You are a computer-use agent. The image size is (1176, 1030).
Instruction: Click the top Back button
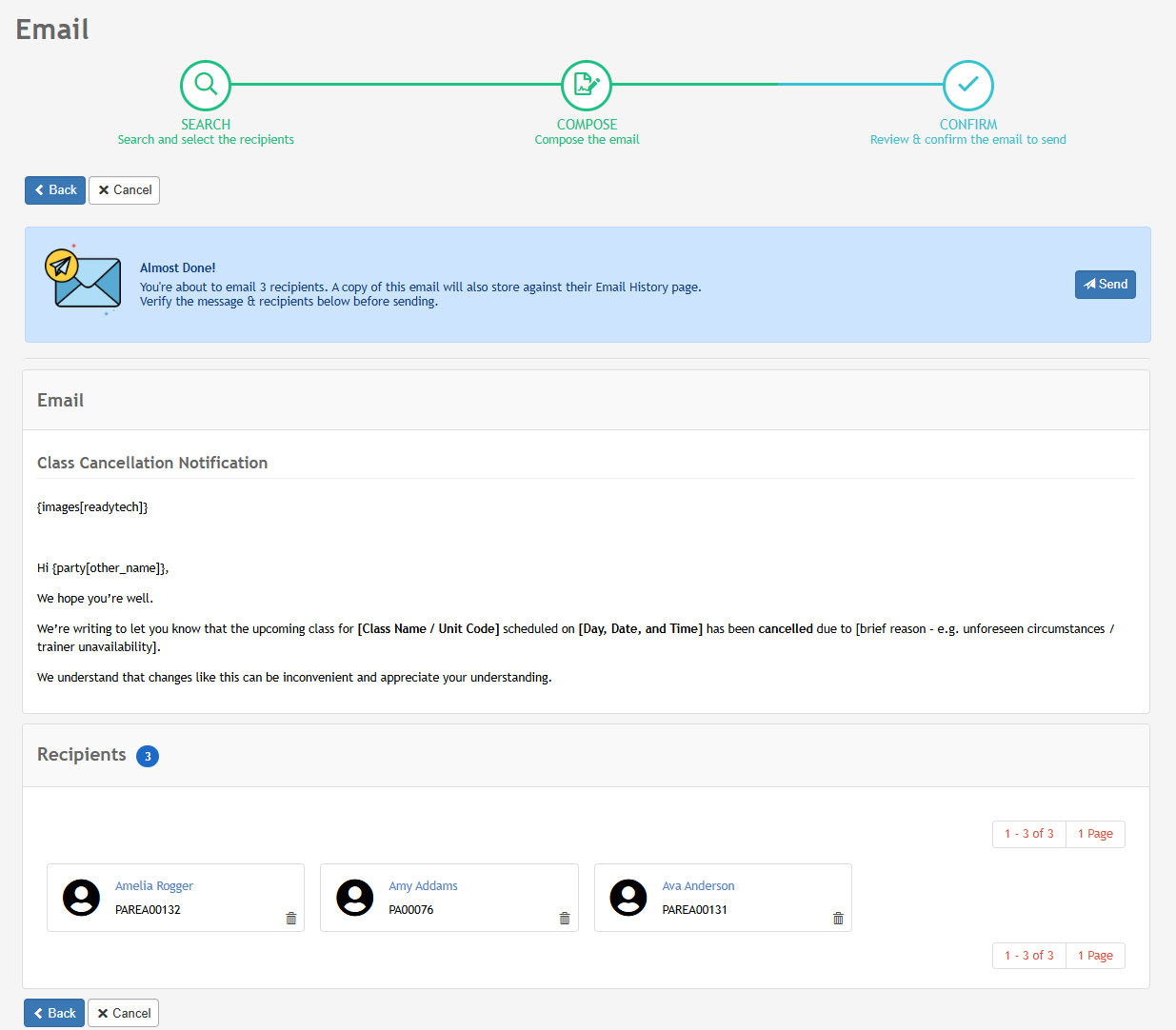55,190
